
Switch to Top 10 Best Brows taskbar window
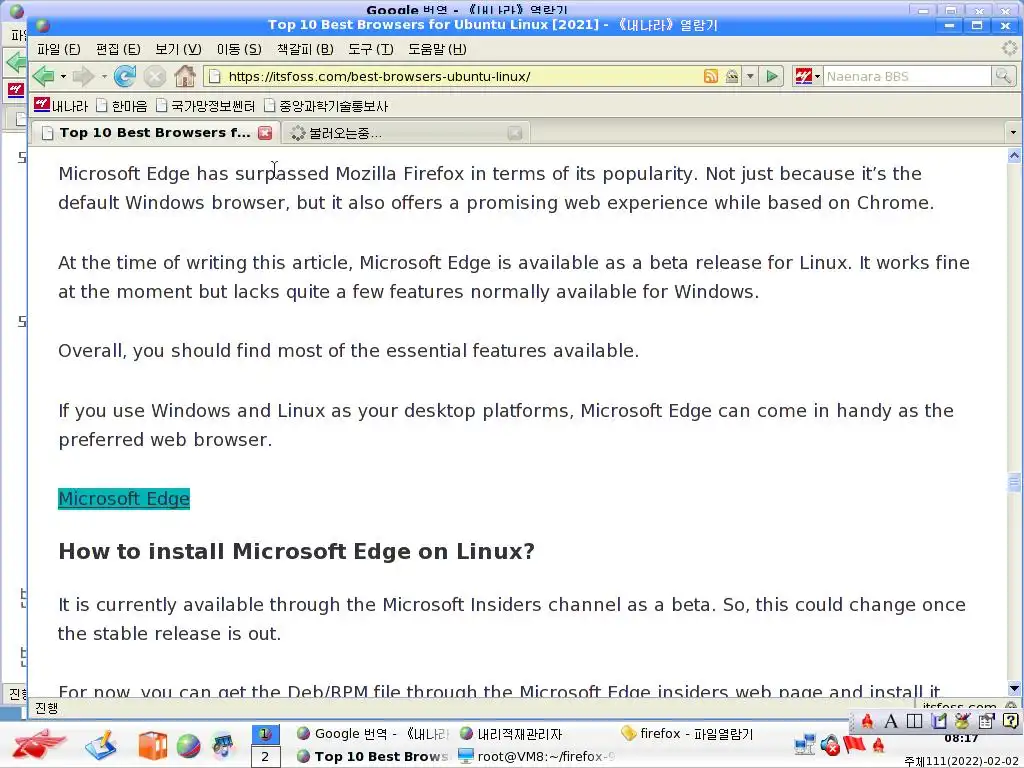point(372,756)
